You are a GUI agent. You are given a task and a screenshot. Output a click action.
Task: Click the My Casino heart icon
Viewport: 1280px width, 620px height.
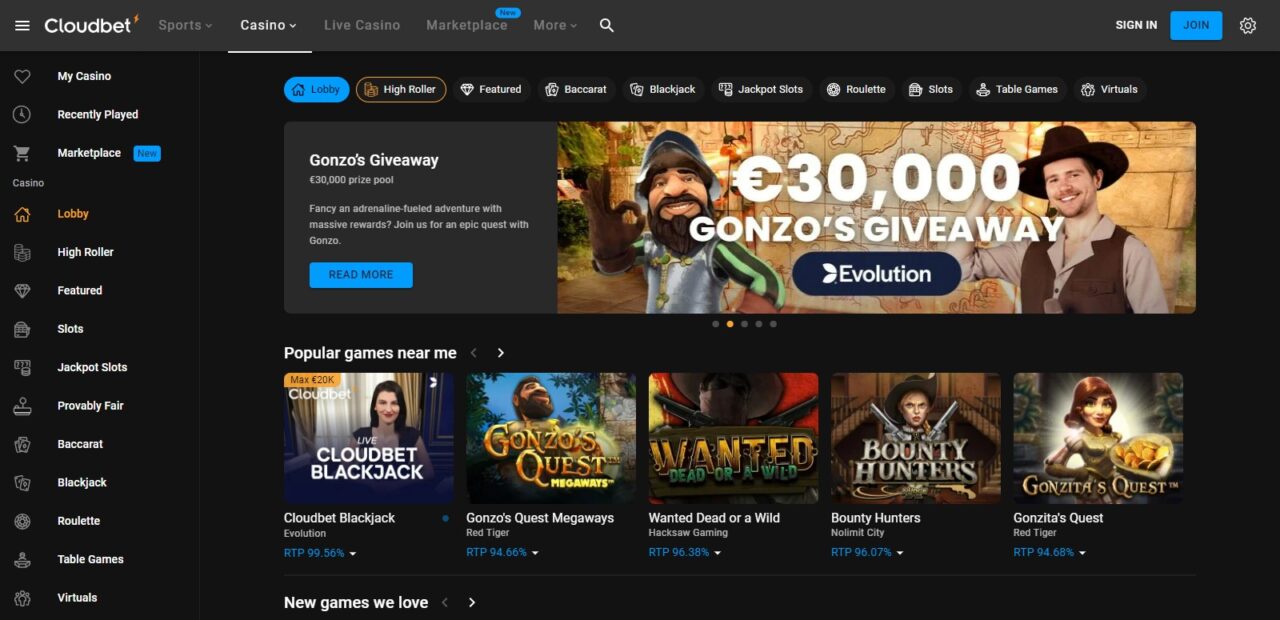[x=22, y=76]
